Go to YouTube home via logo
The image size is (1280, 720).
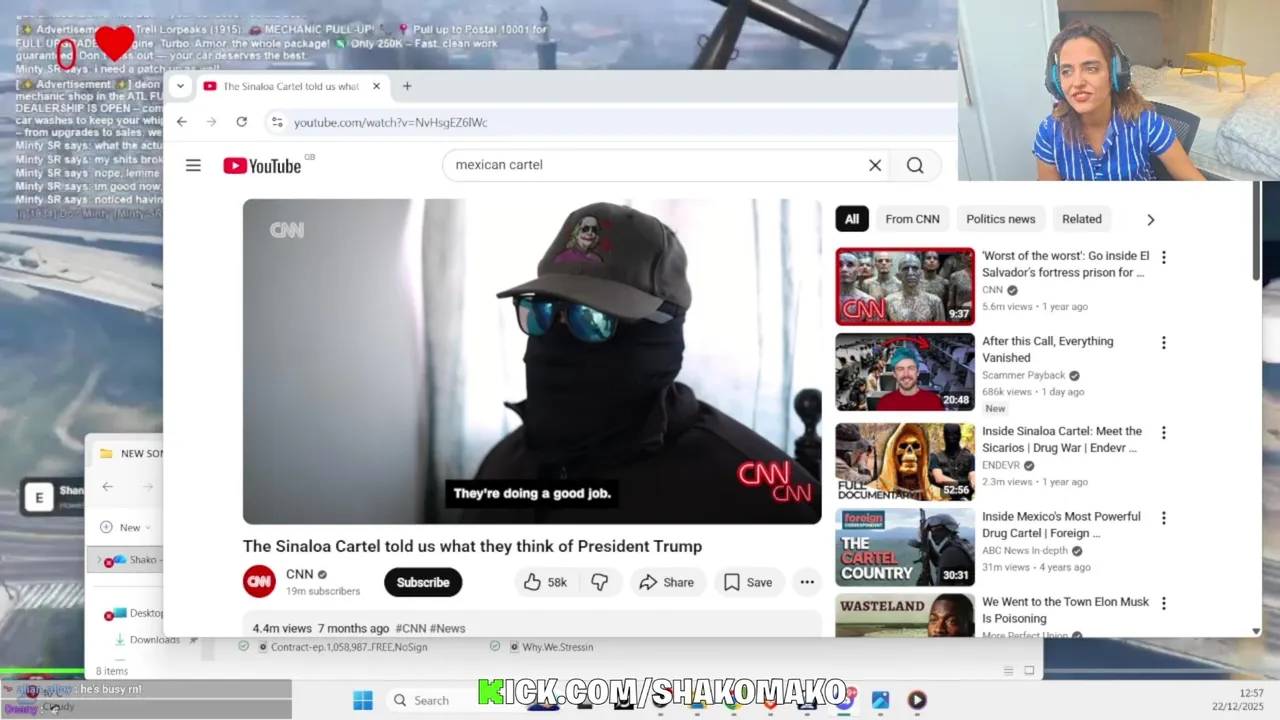point(262,166)
